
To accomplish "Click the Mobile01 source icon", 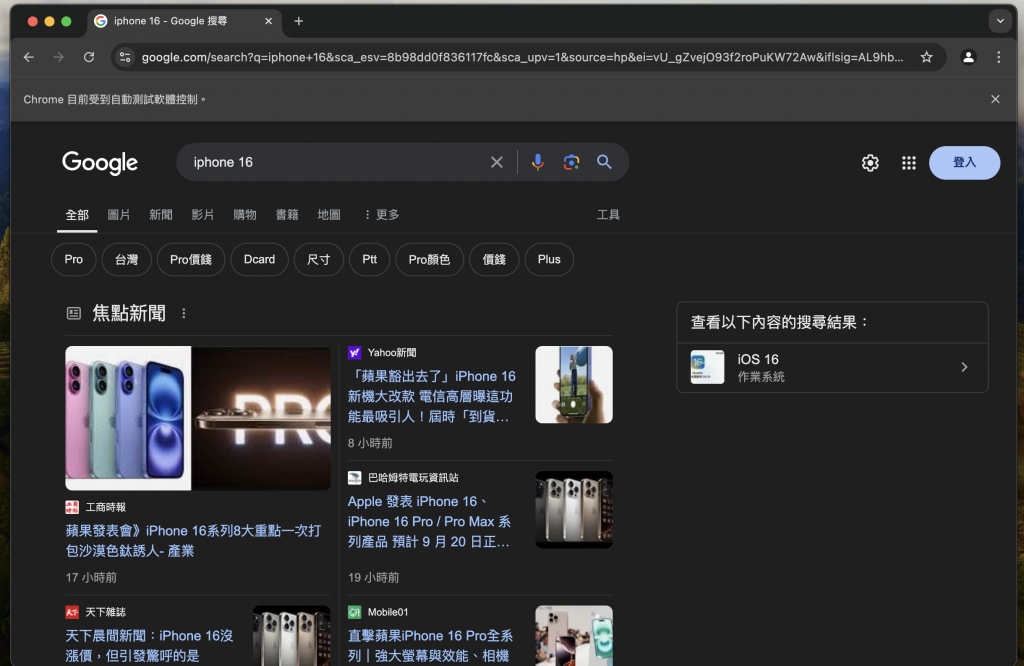I will tap(355, 612).
